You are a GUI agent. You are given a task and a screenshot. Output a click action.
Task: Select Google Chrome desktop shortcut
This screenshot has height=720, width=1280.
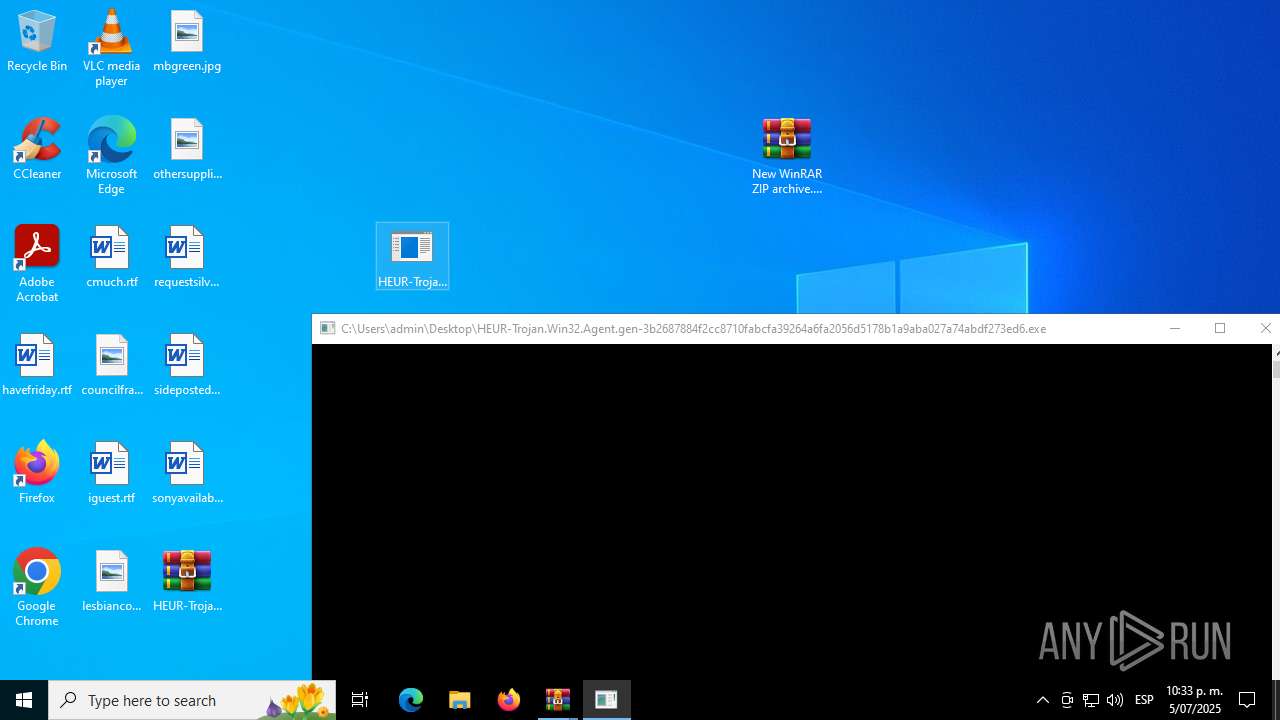37,588
